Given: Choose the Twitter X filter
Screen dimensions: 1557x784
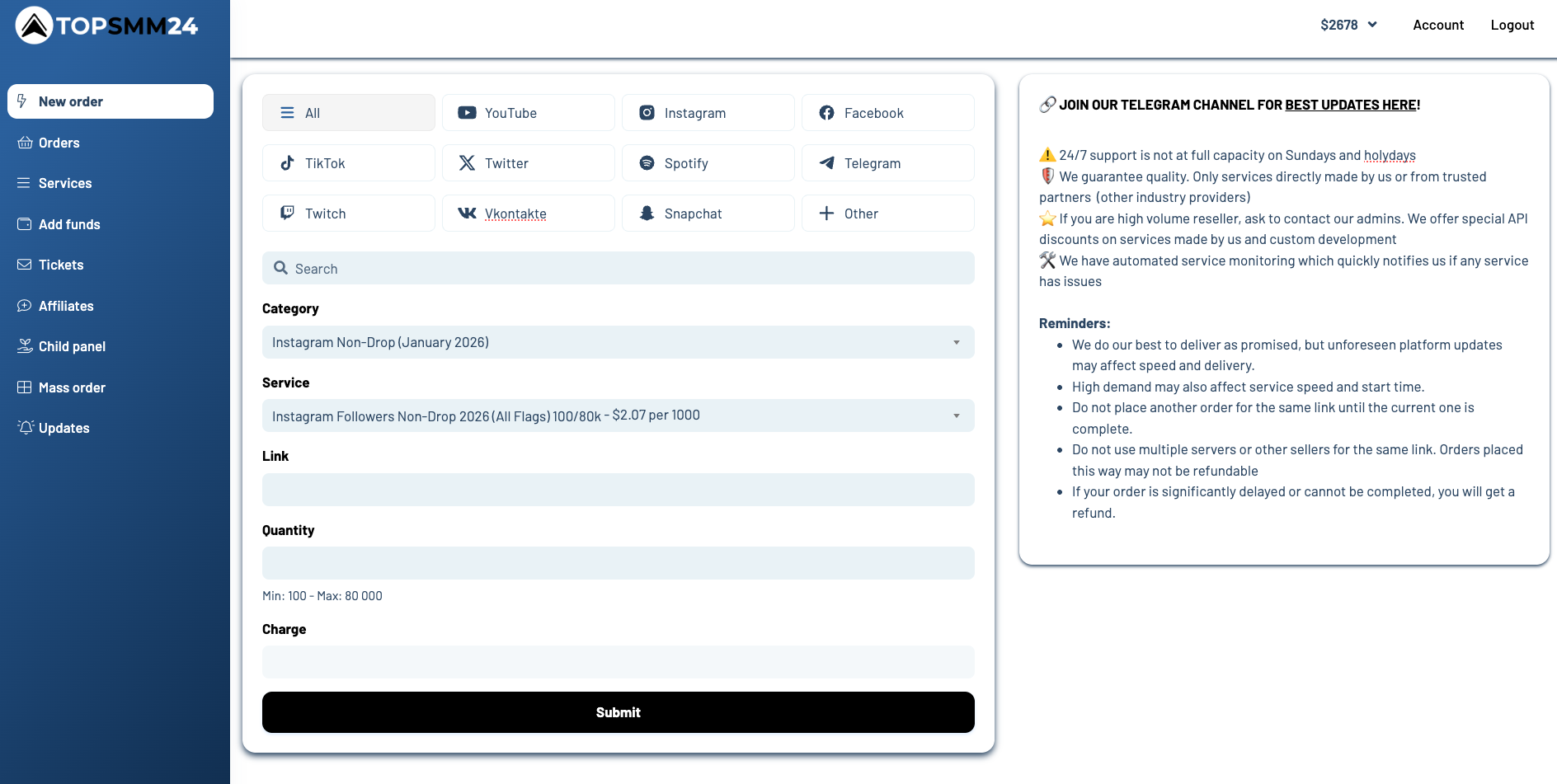Looking at the screenshot, I should pos(528,163).
